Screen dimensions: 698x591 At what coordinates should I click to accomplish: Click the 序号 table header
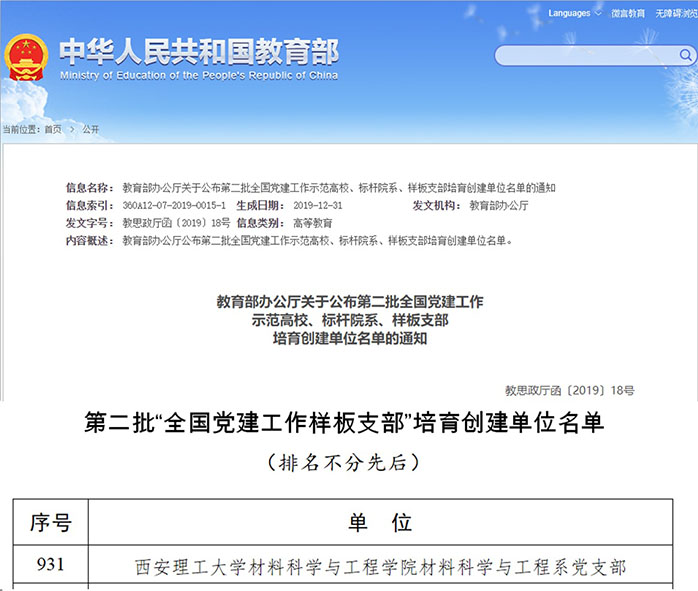[51, 522]
